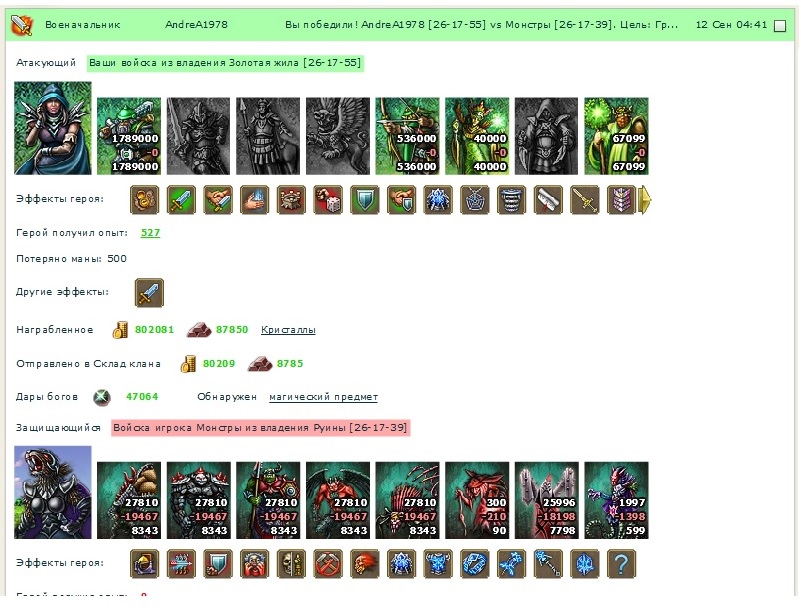Open the Кристаллы link
This screenshot has width=801, height=613.
click(x=288, y=330)
